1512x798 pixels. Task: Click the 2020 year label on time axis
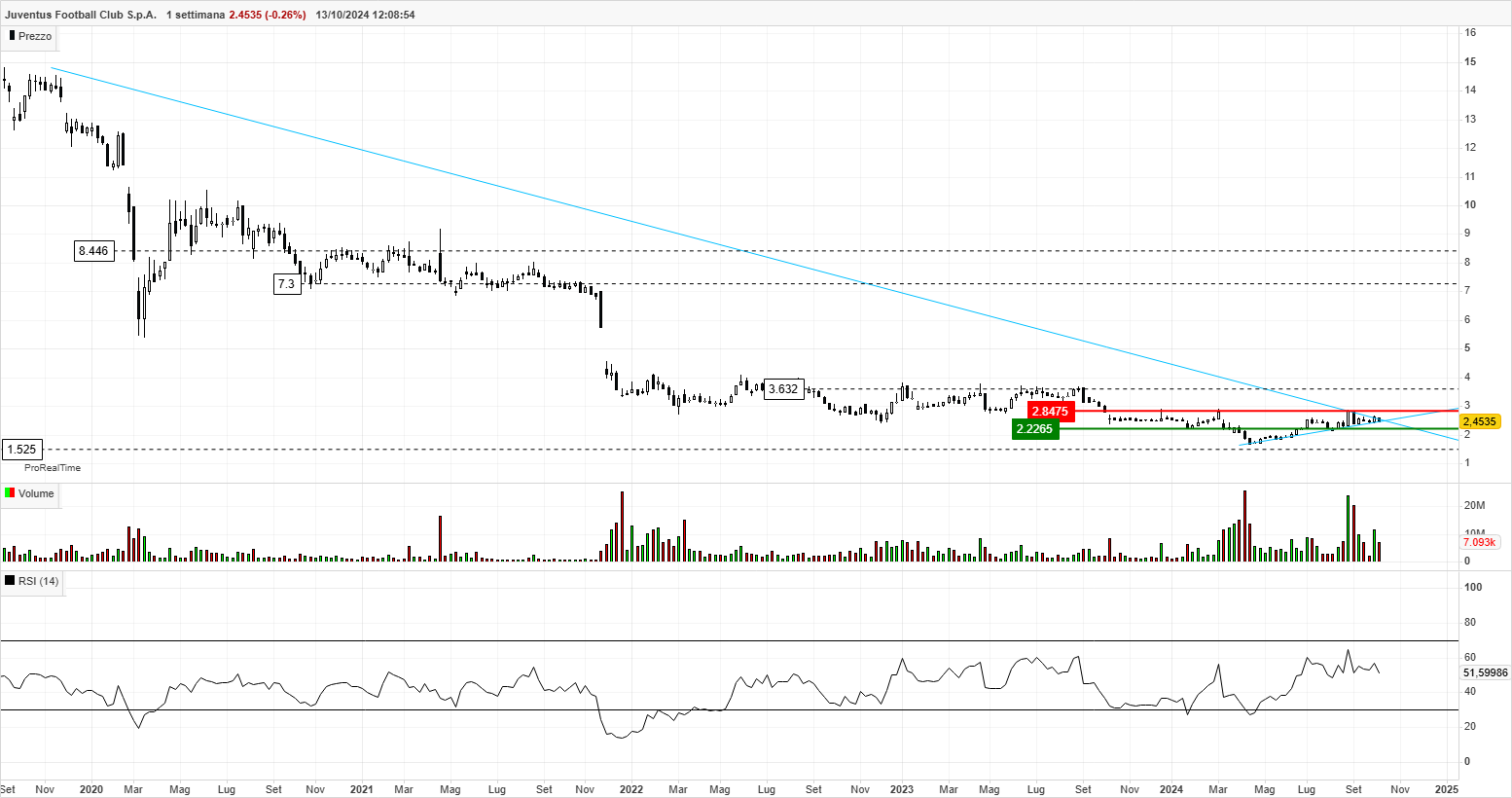coord(91,789)
